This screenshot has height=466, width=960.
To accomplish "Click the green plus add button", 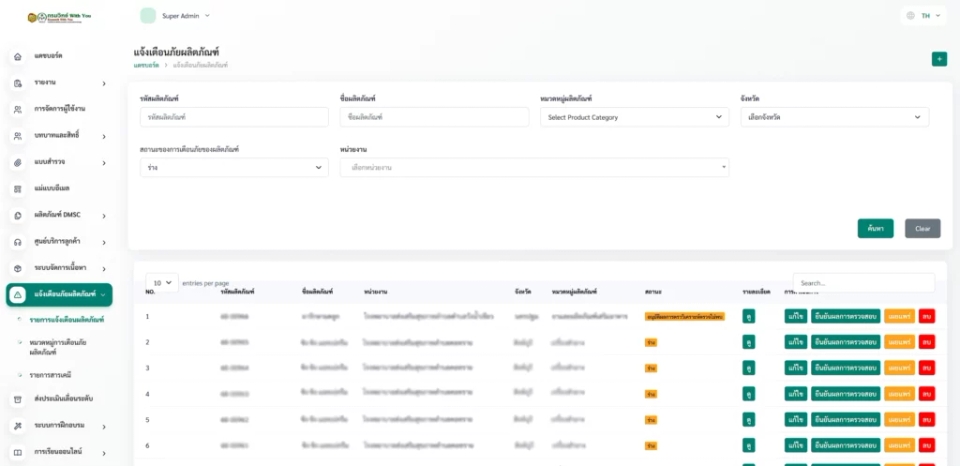I will click(939, 59).
